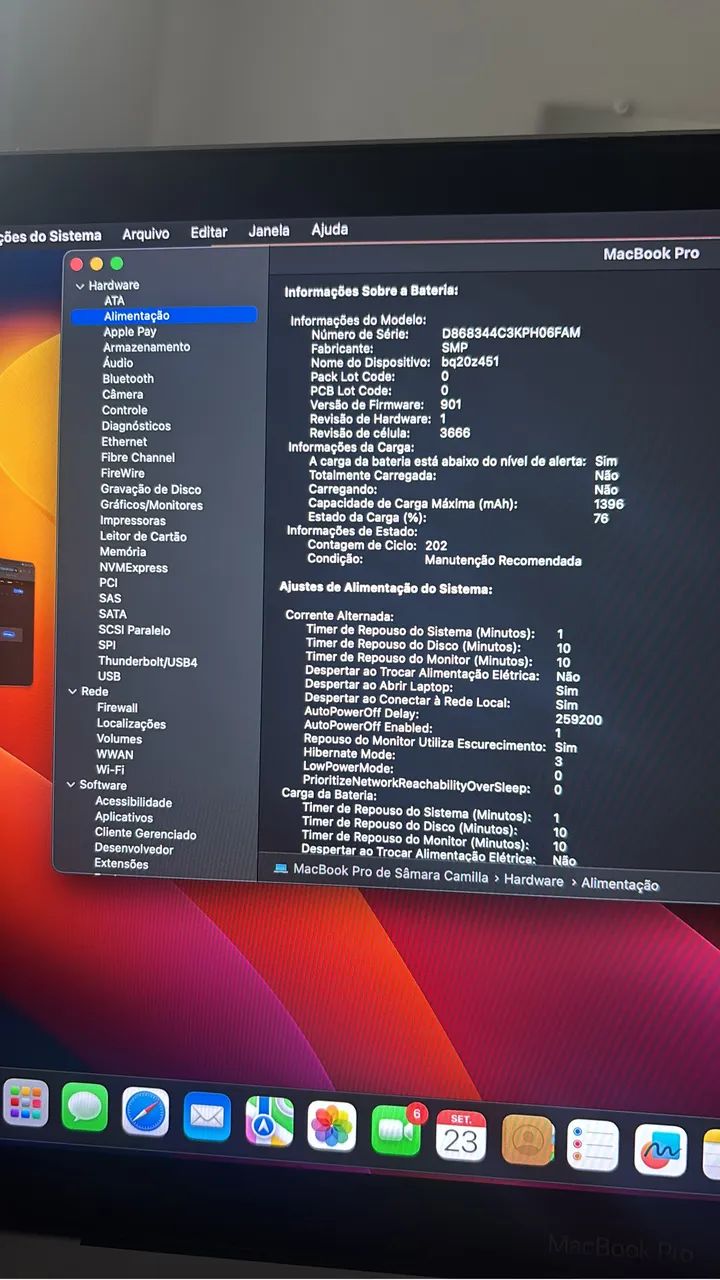Image resolution: width=720 pixels, height=1280 pixels.
Task: Click the laptop icon in path bar
Action: click(x=280, y=869)
